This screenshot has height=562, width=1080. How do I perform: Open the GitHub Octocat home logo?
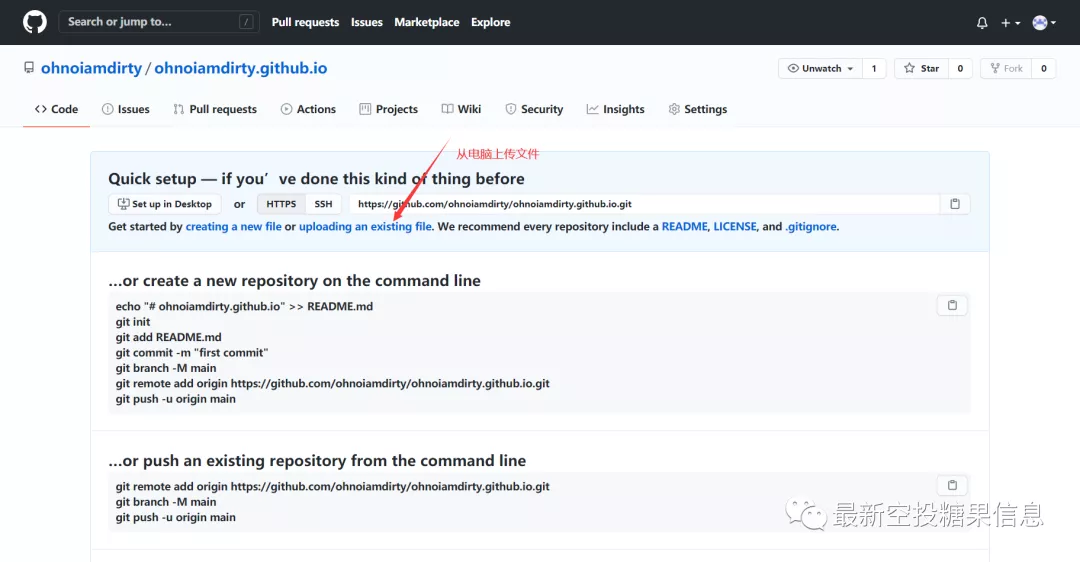pos(34,22)
